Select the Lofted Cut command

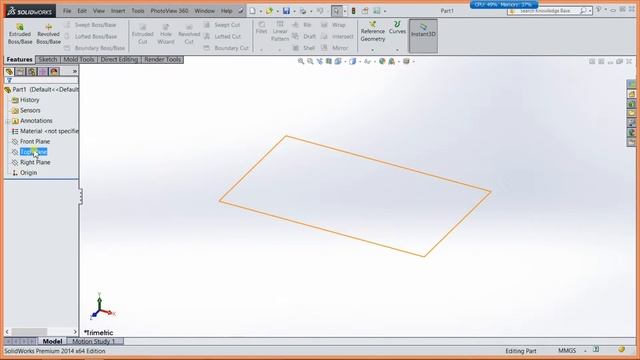pos(223,36)
